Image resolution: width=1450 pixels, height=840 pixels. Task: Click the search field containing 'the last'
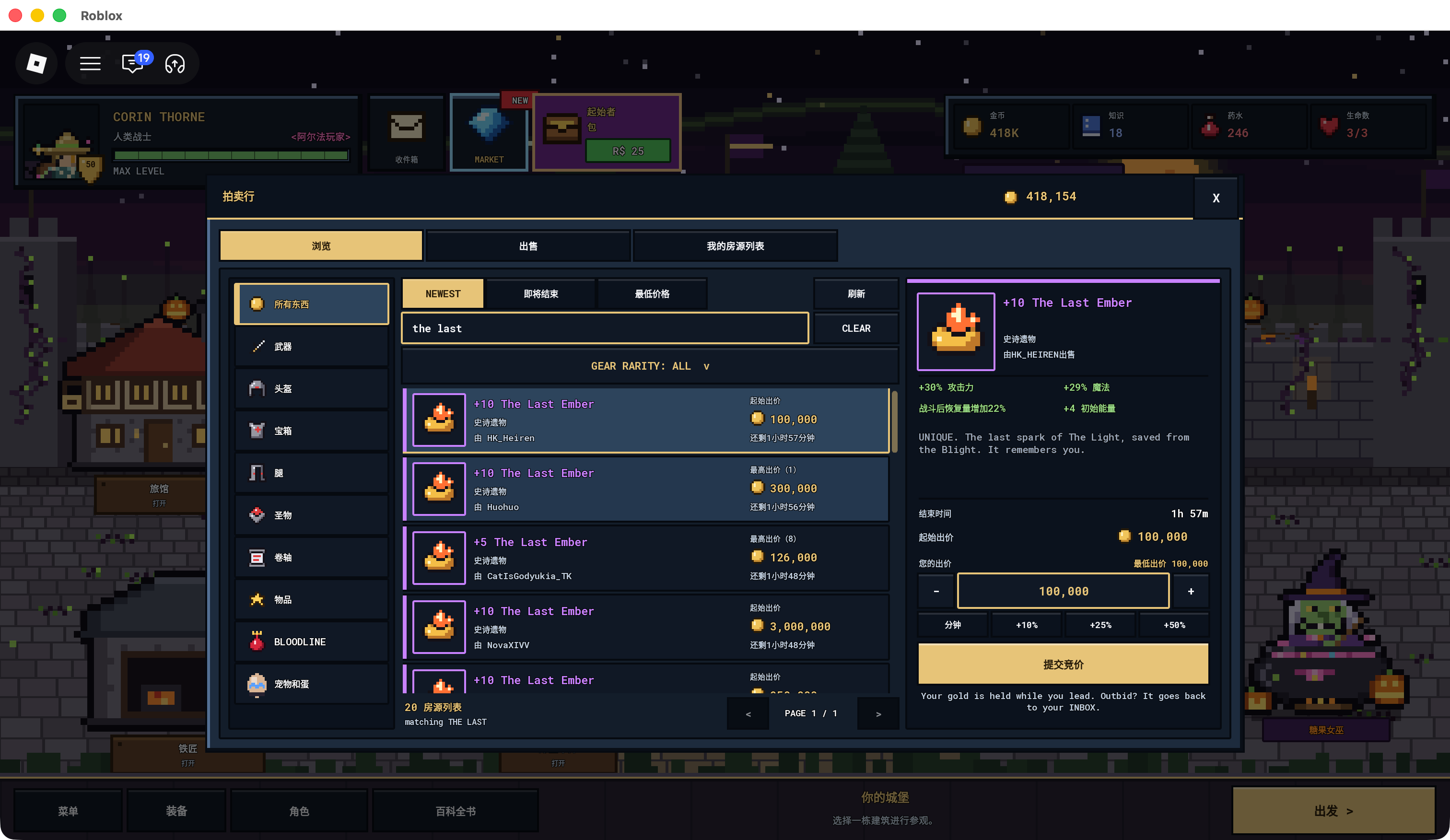click(605, 328)
